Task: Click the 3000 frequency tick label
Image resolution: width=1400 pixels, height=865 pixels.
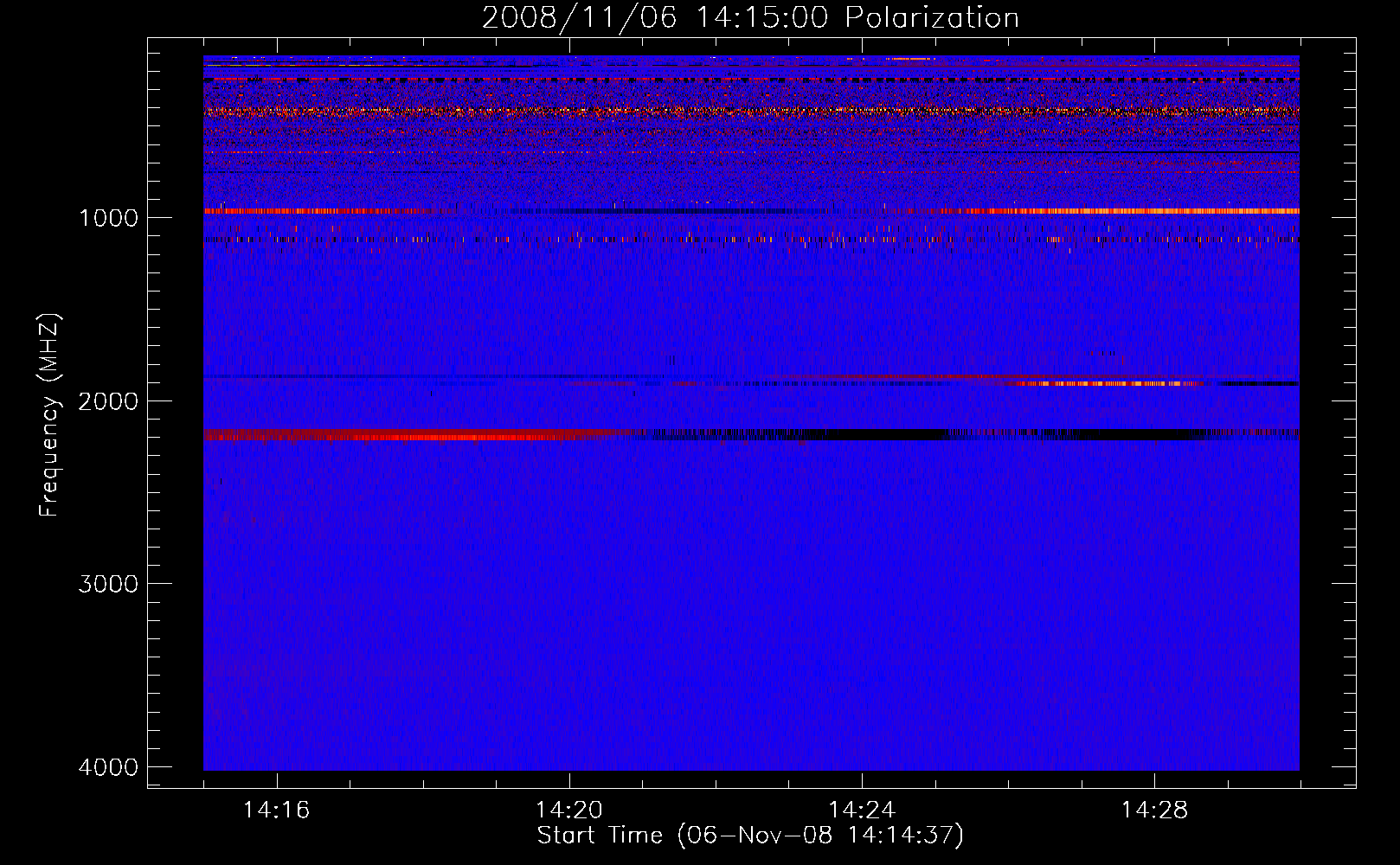Action: coord(108,584)
